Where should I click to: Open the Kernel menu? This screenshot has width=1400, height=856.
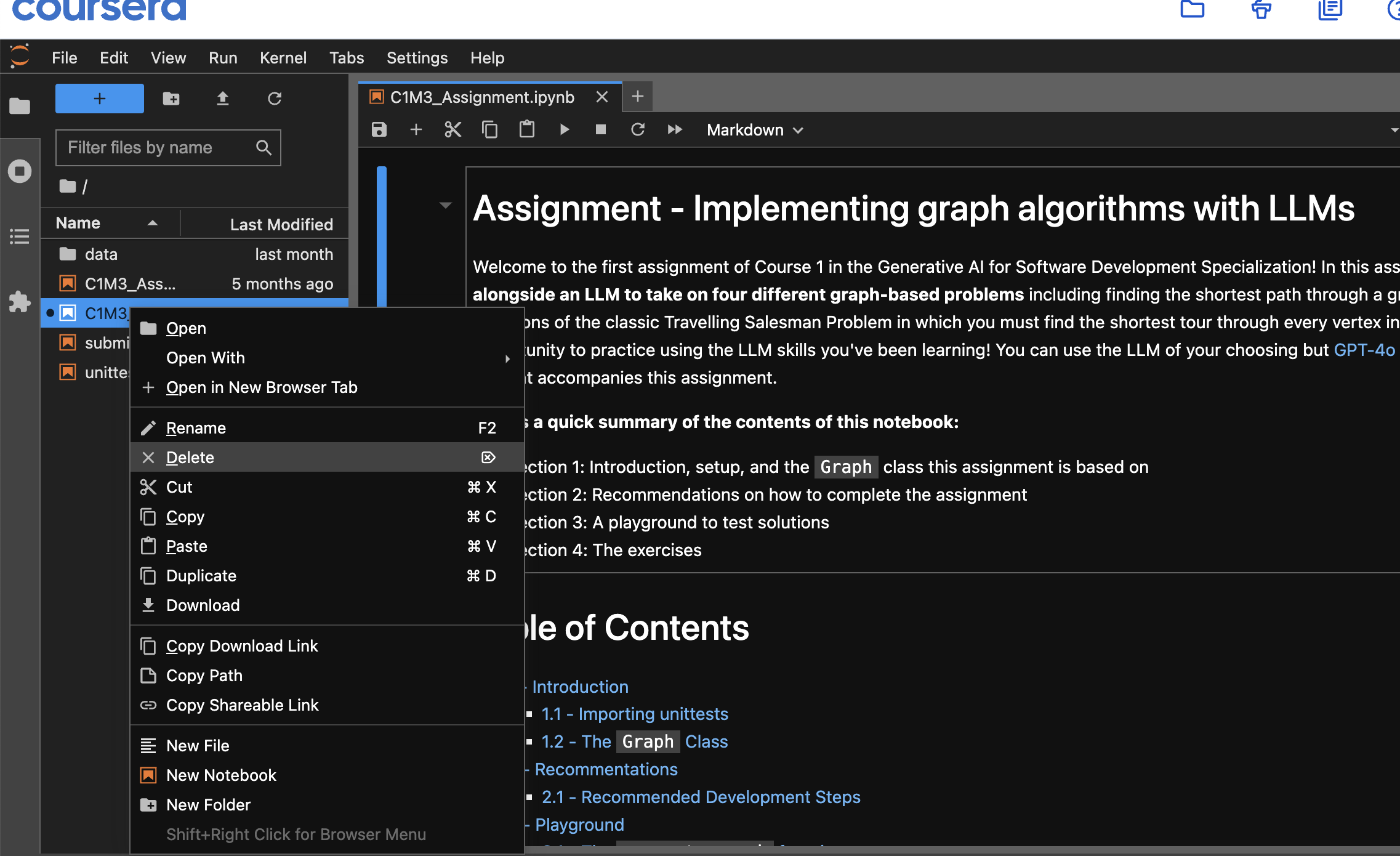click(283, 58)
